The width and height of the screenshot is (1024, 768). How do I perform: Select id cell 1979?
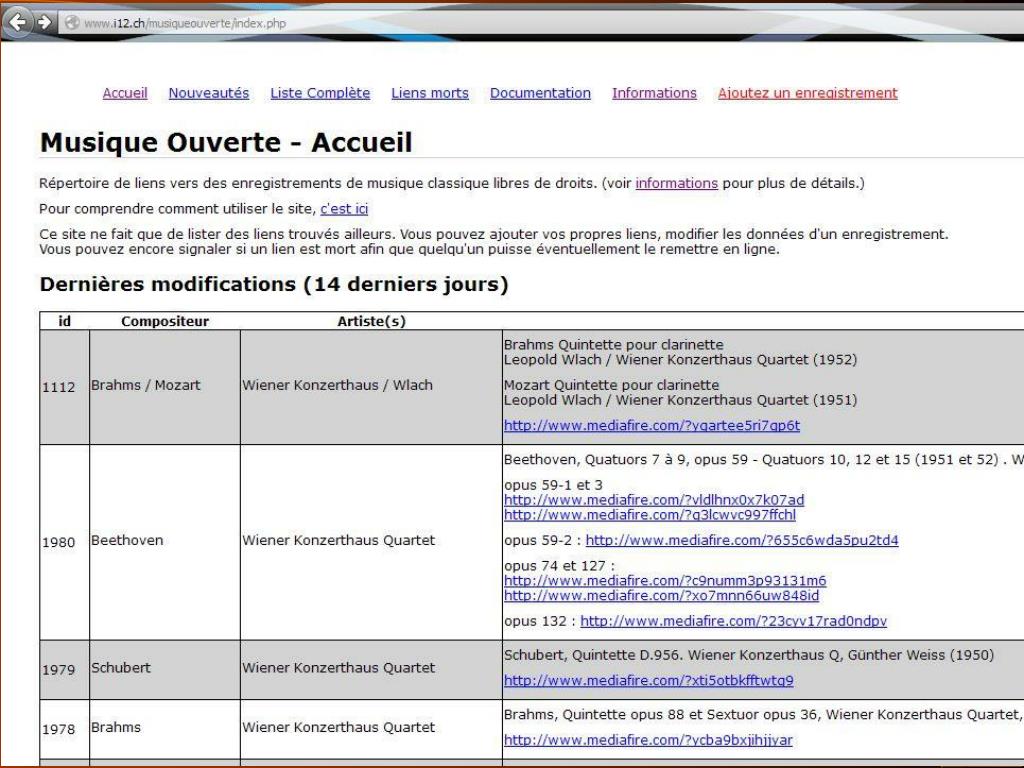(64, 669)
